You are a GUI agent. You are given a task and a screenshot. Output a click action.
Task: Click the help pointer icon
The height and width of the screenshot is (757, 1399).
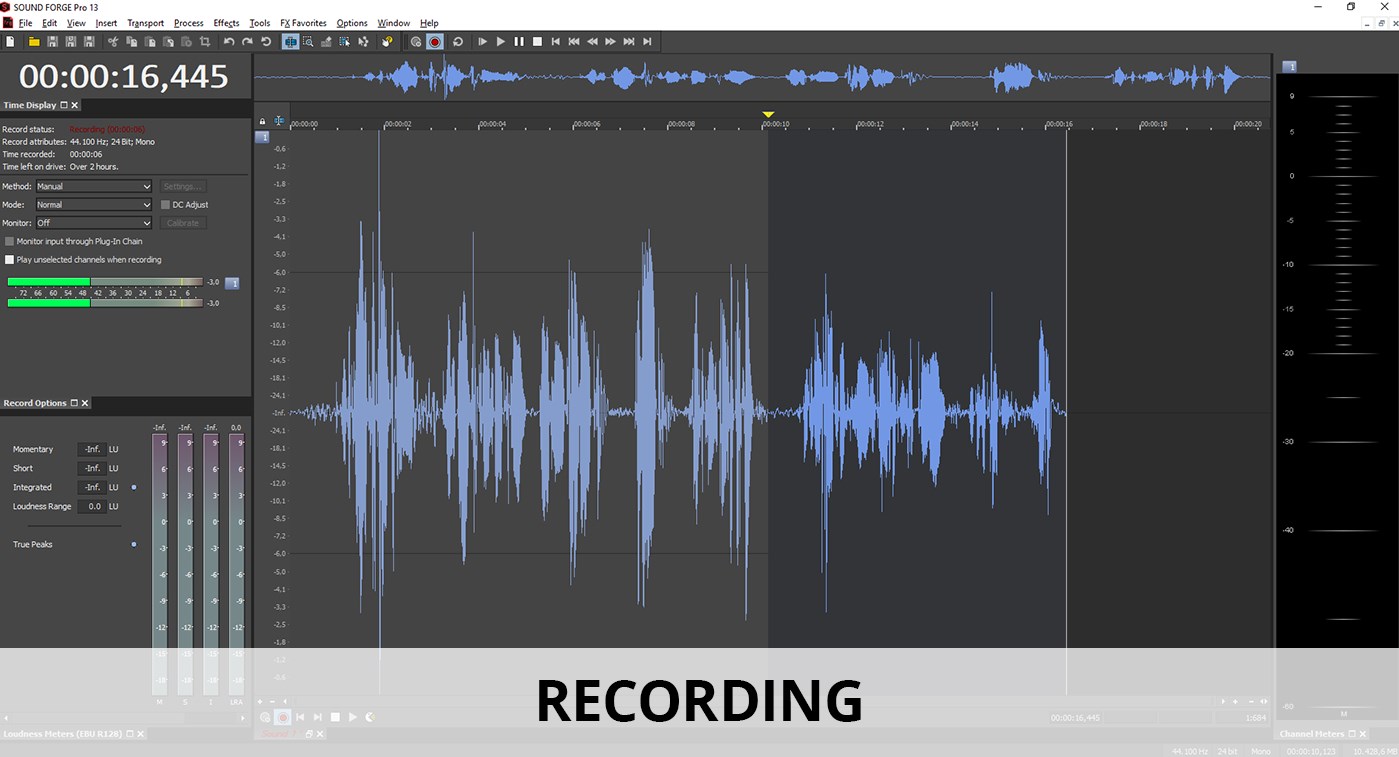coord(387,41)
